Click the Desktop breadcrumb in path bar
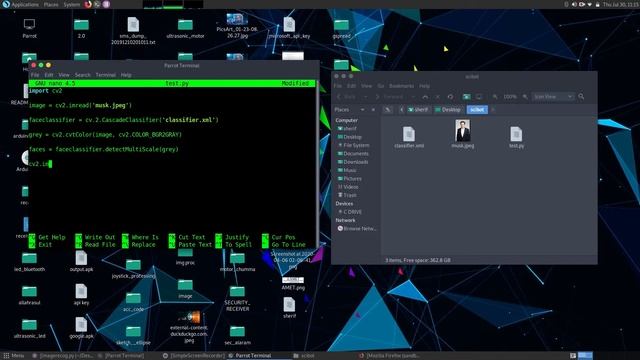Image resolution: width=640 pixels, height=360 pixels. (448, 110)
